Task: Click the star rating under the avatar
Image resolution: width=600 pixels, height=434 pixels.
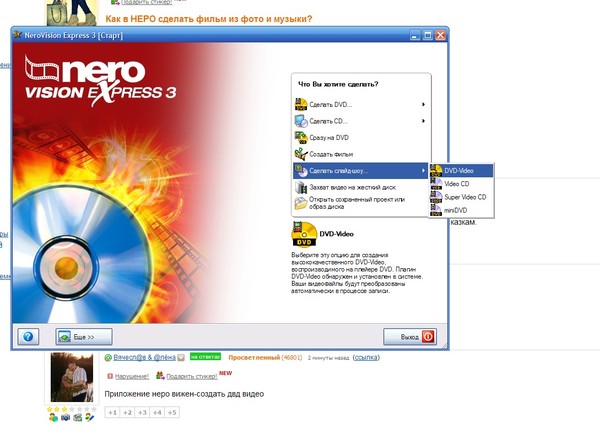Action: tap(72, 409)
